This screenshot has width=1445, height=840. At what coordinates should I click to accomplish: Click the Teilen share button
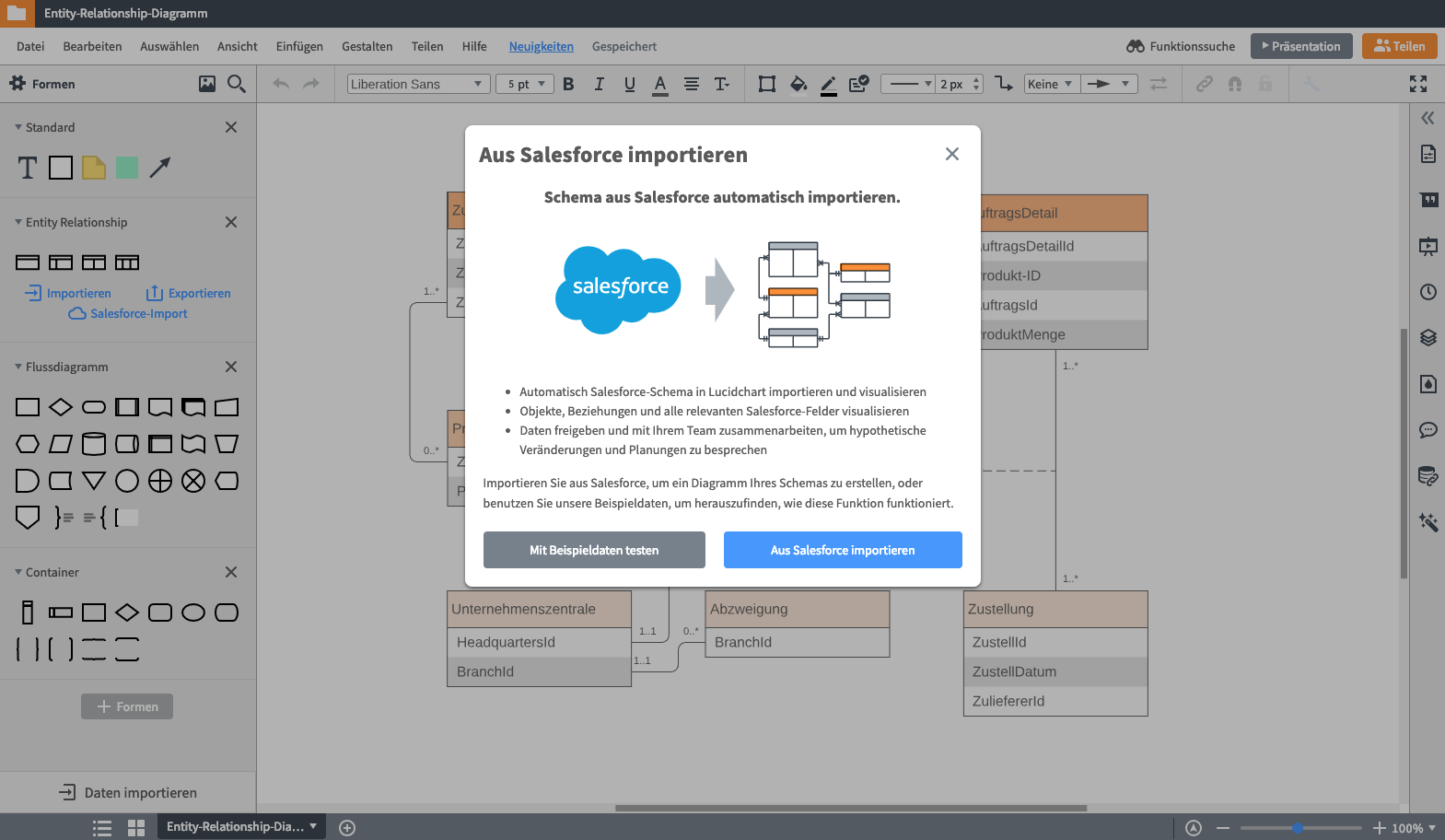[1400, 46]
